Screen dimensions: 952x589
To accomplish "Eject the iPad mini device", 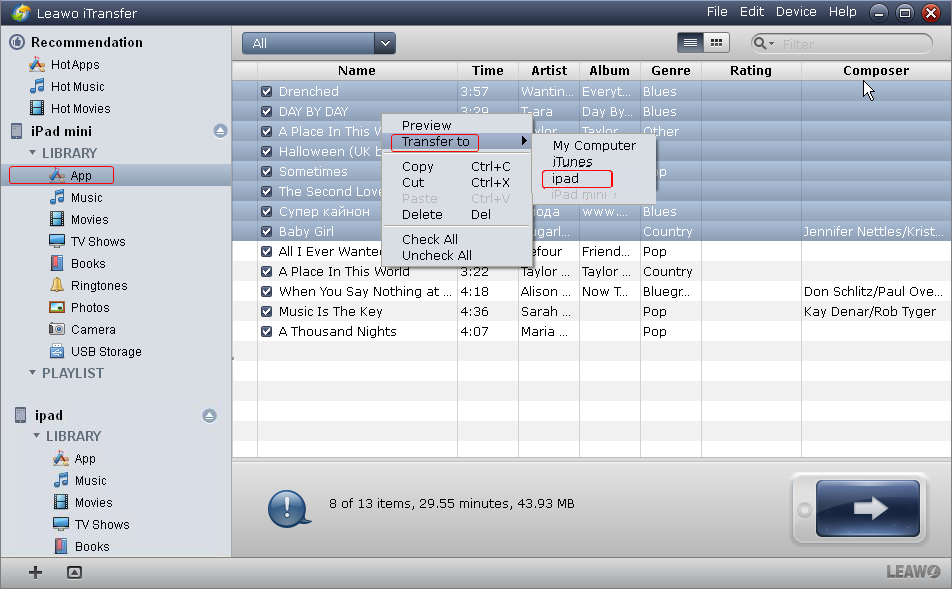I will [x=220, y=131].
